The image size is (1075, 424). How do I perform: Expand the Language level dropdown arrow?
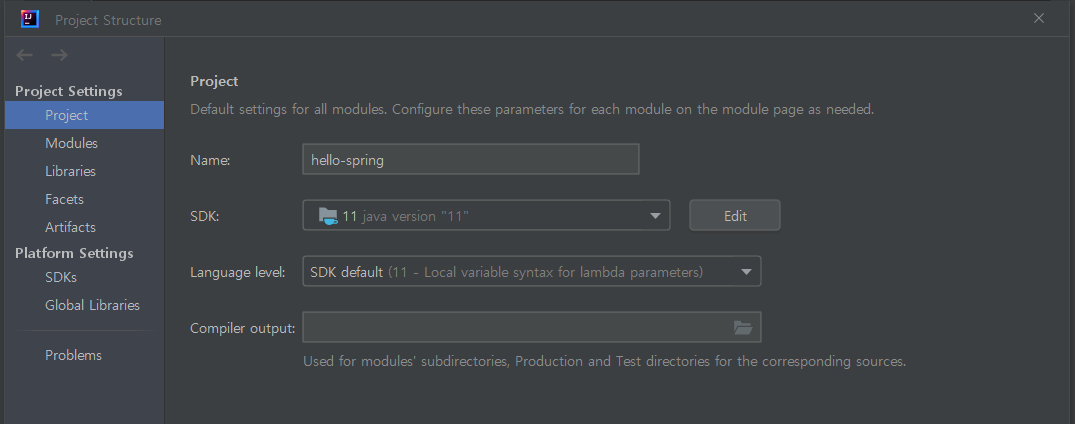point(747,272)
